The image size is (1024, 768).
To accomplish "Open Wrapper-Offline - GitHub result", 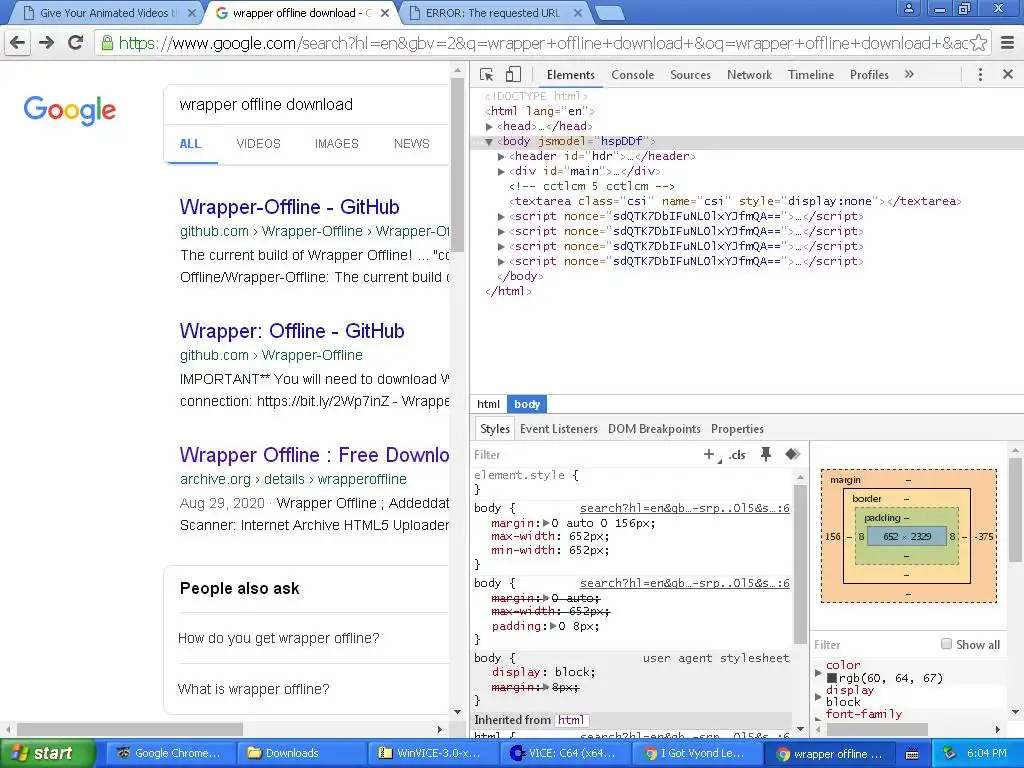I will (289, 207).
